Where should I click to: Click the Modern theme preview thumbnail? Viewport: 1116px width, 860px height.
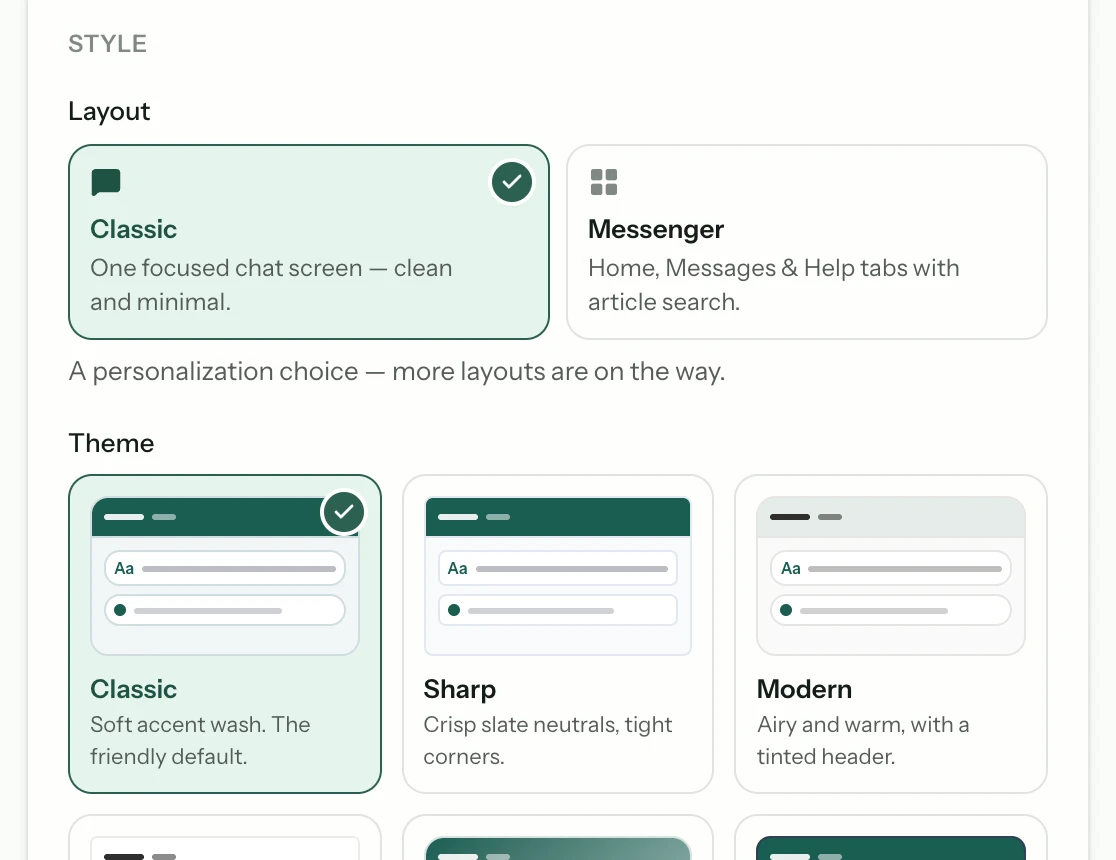click(x=891, y=576)
